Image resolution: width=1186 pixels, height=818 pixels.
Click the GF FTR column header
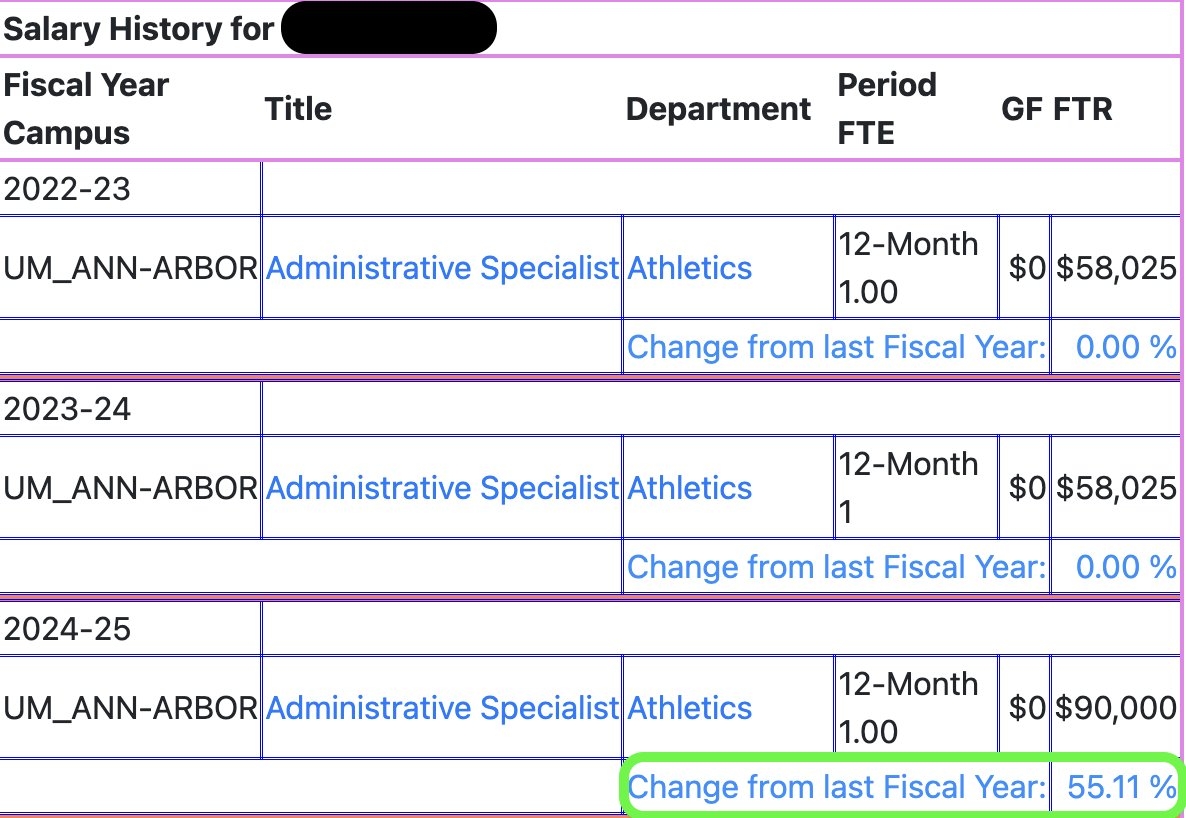(1056, 108)
